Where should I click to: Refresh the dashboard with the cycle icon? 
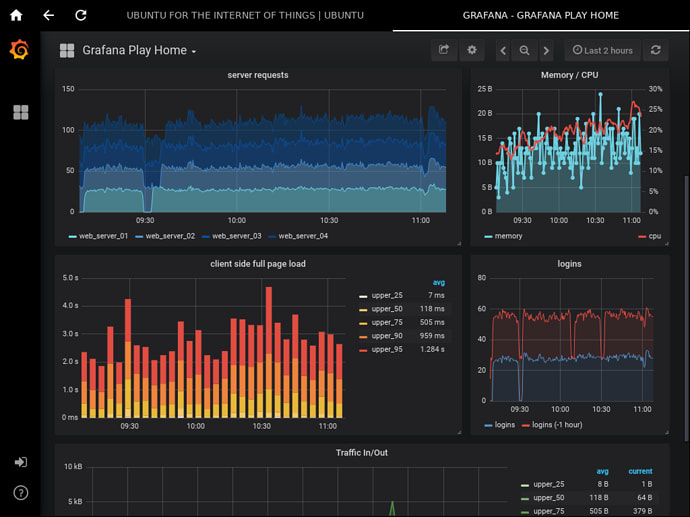pyautogui.click(x=656, y=50)
